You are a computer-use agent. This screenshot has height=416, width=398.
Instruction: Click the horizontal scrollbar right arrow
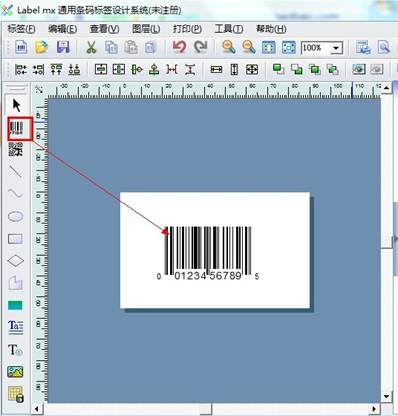(374, 409)
